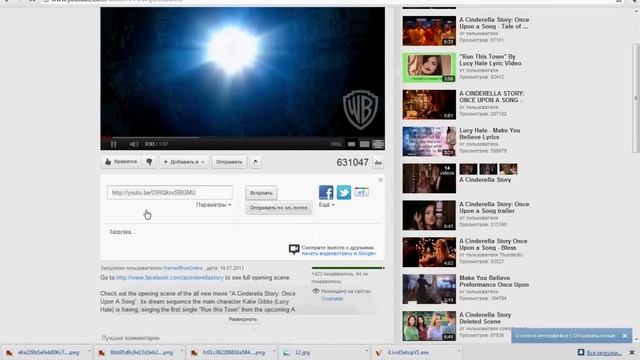Seek along the video progress bar

(242, 138)
